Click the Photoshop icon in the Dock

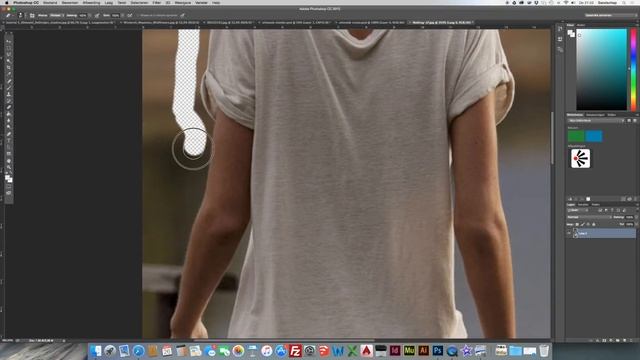[438, 351]
